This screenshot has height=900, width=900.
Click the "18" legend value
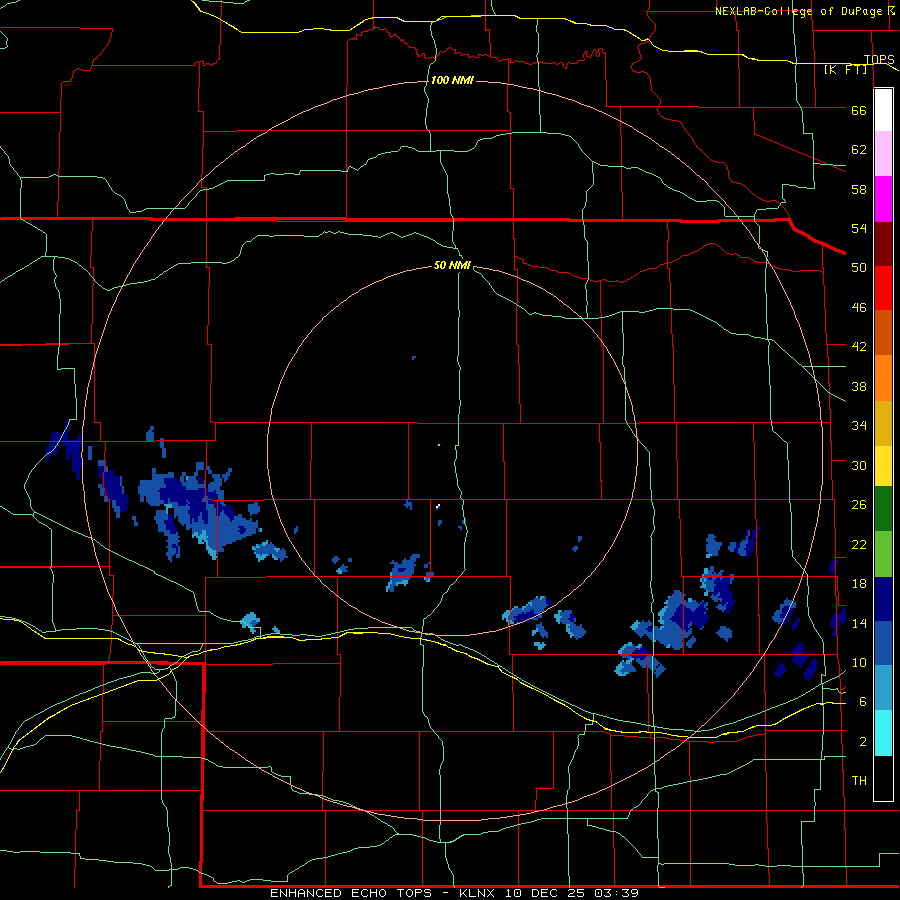tap(859, 584)
